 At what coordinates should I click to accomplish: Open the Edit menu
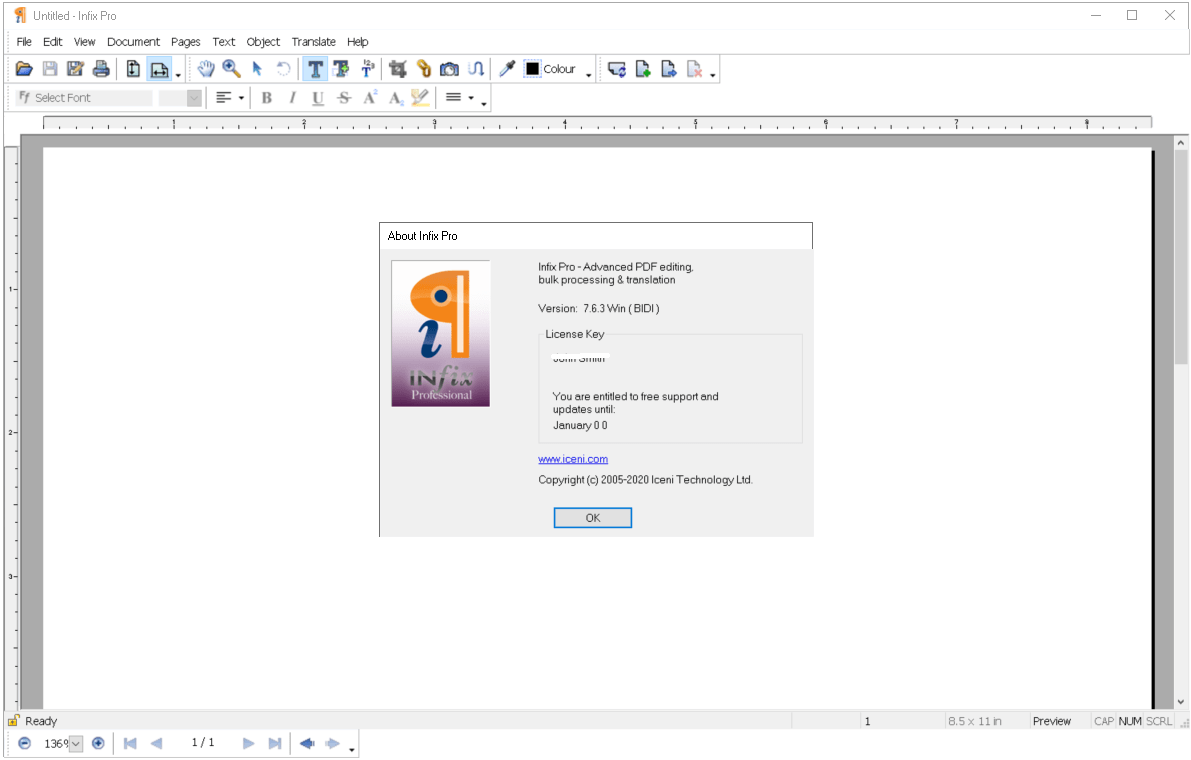52,42
